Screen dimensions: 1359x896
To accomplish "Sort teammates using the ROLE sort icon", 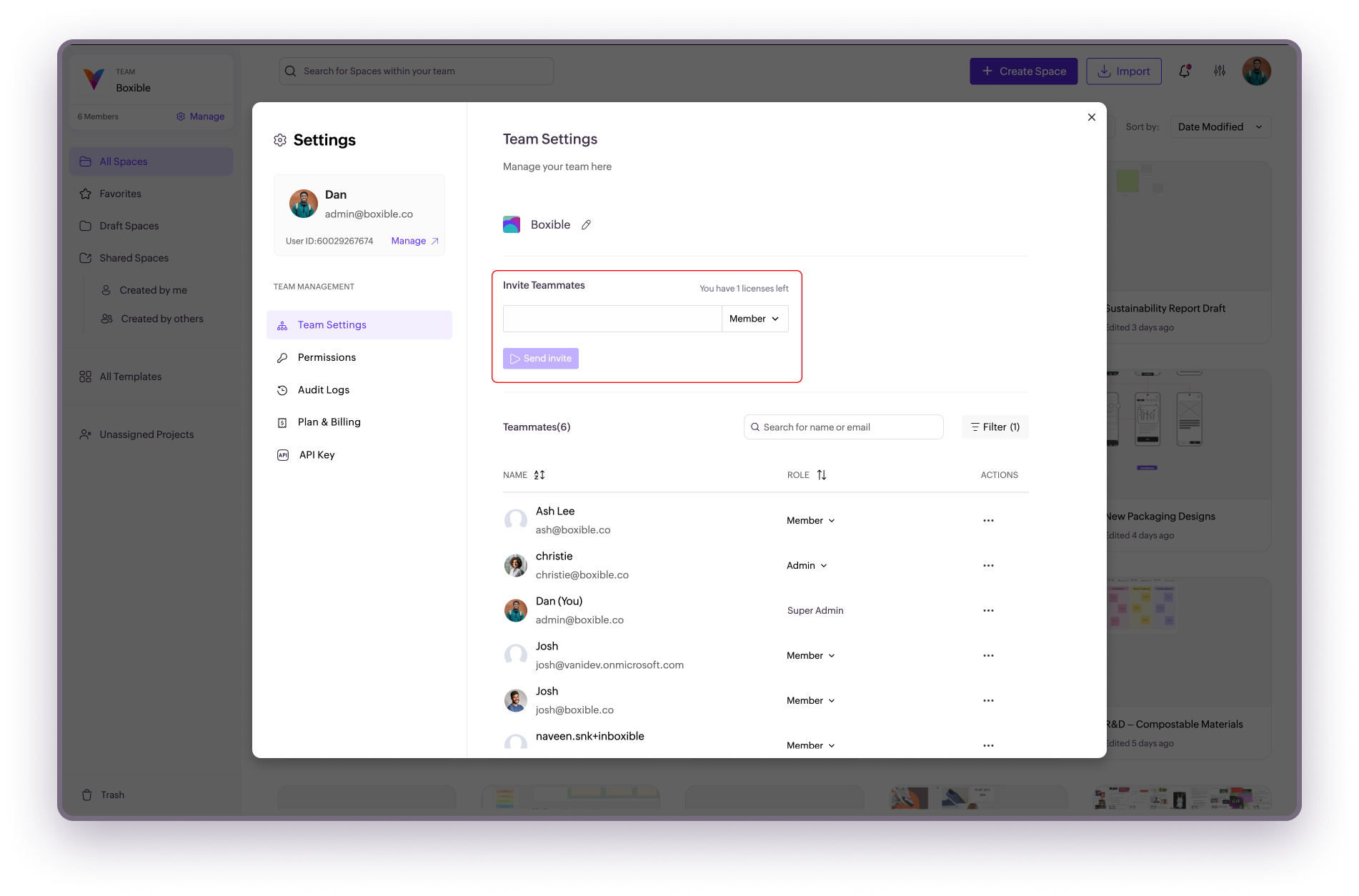I will click(x=822, y=475).
